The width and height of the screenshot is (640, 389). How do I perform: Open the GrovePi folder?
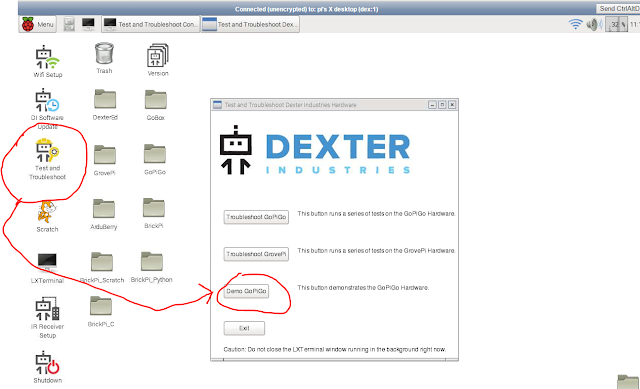pos(104,160)
